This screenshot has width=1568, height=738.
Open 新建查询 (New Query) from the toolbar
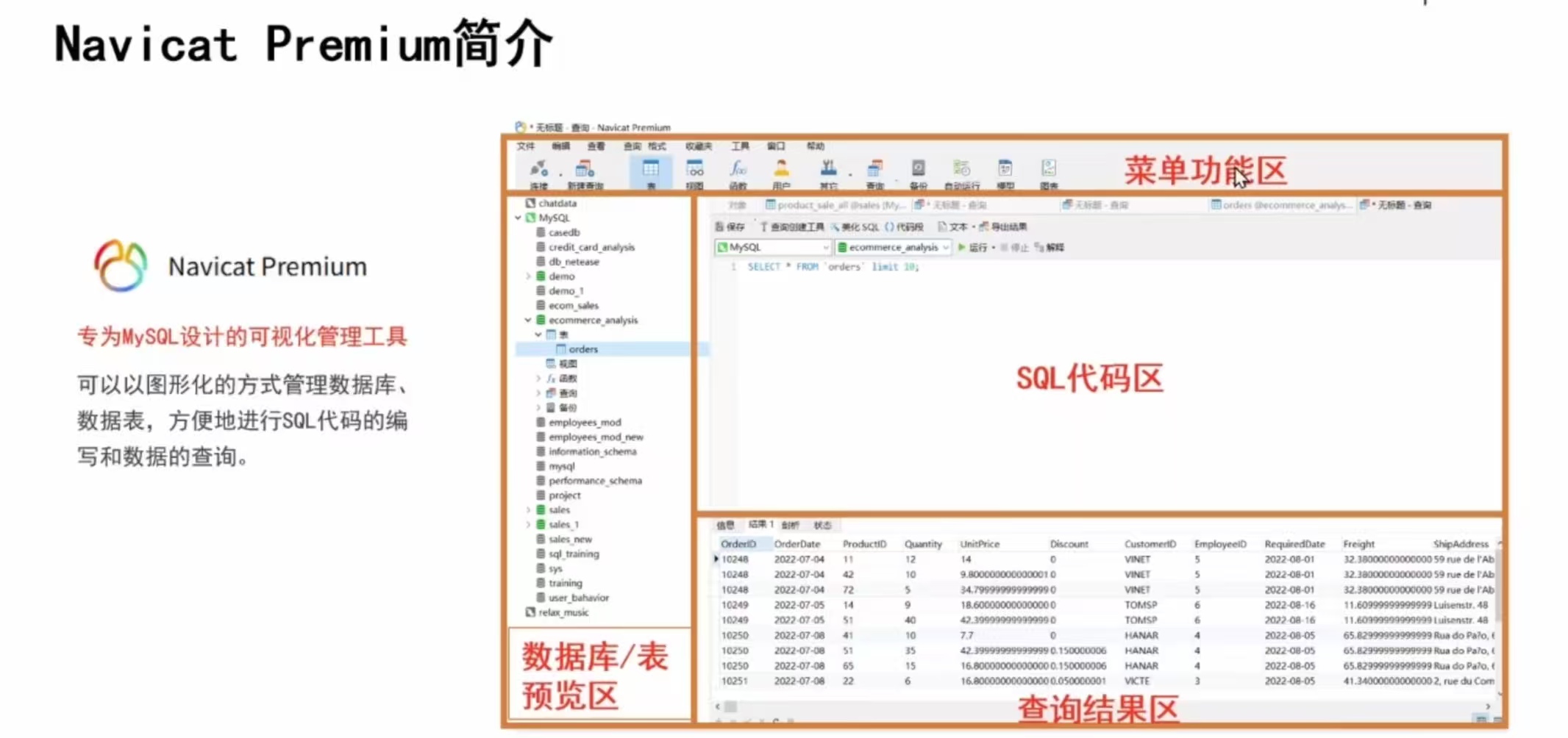point(585,175)
